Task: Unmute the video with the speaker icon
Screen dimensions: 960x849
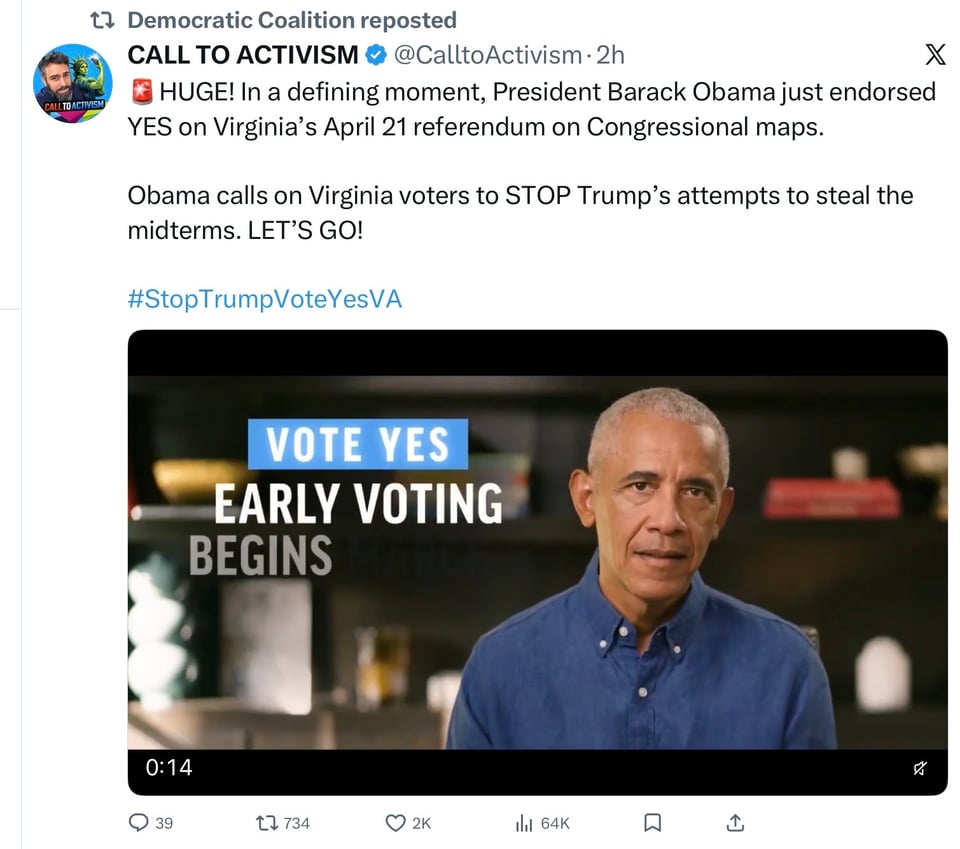Action: [919, 768]
